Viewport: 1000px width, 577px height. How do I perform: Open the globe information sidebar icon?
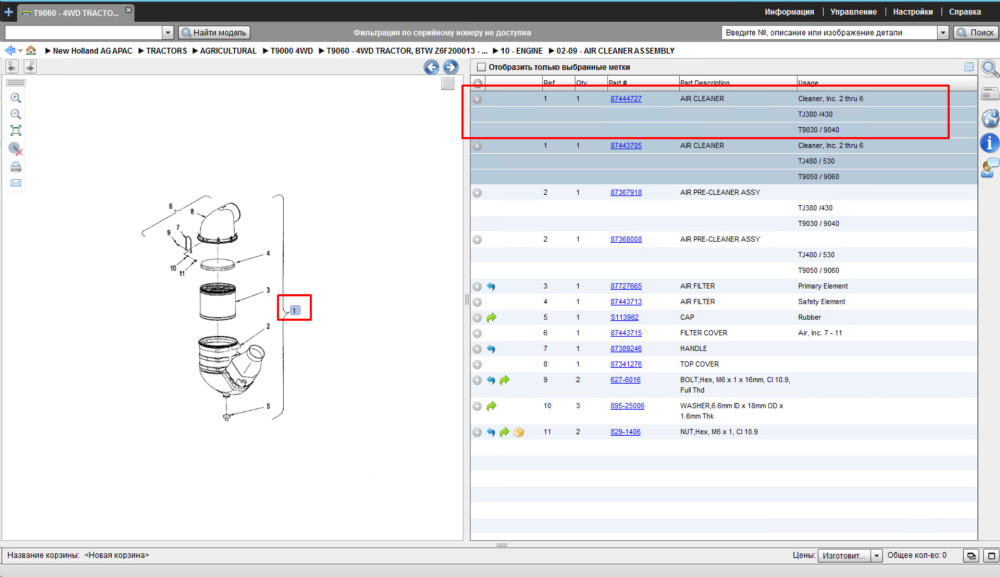(990, 118)
